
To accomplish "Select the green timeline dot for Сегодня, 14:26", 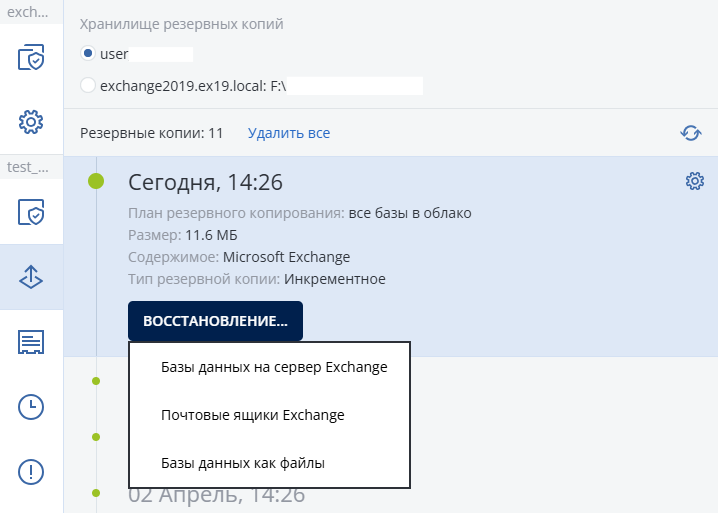I will tap(96, 181).
